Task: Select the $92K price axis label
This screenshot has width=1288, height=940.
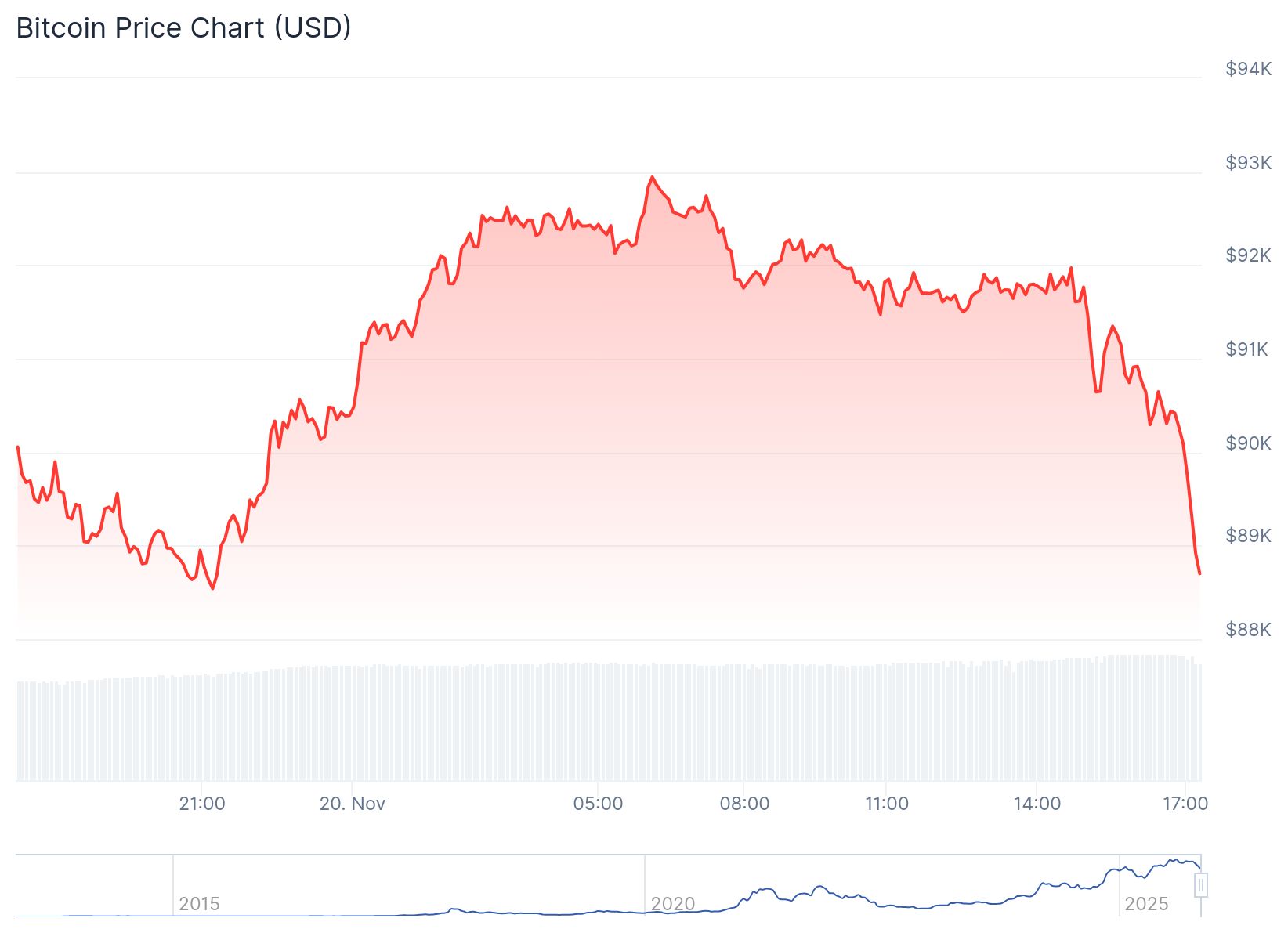Action: 1248,255
